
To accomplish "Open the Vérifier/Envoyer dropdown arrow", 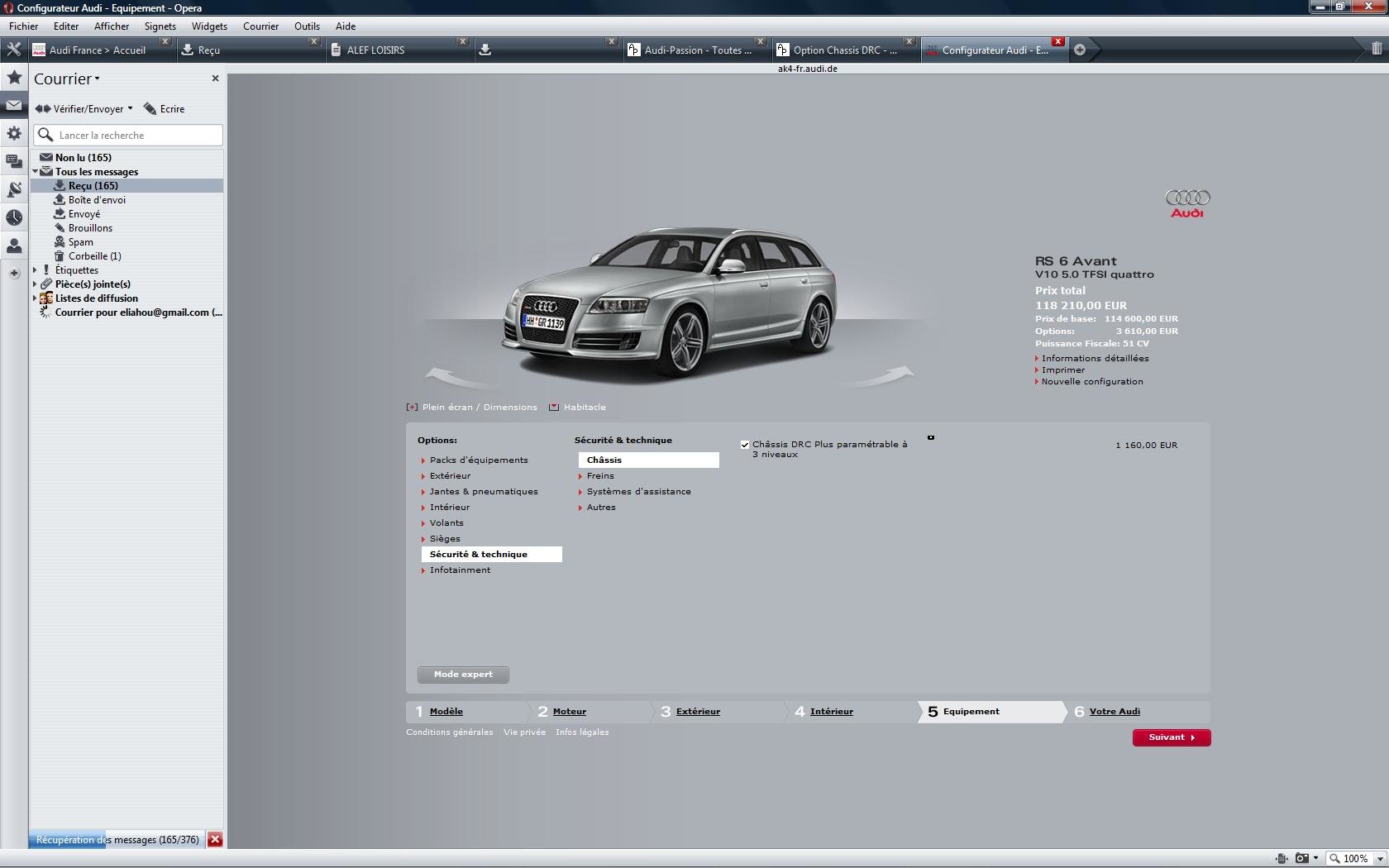I will 130,108.
